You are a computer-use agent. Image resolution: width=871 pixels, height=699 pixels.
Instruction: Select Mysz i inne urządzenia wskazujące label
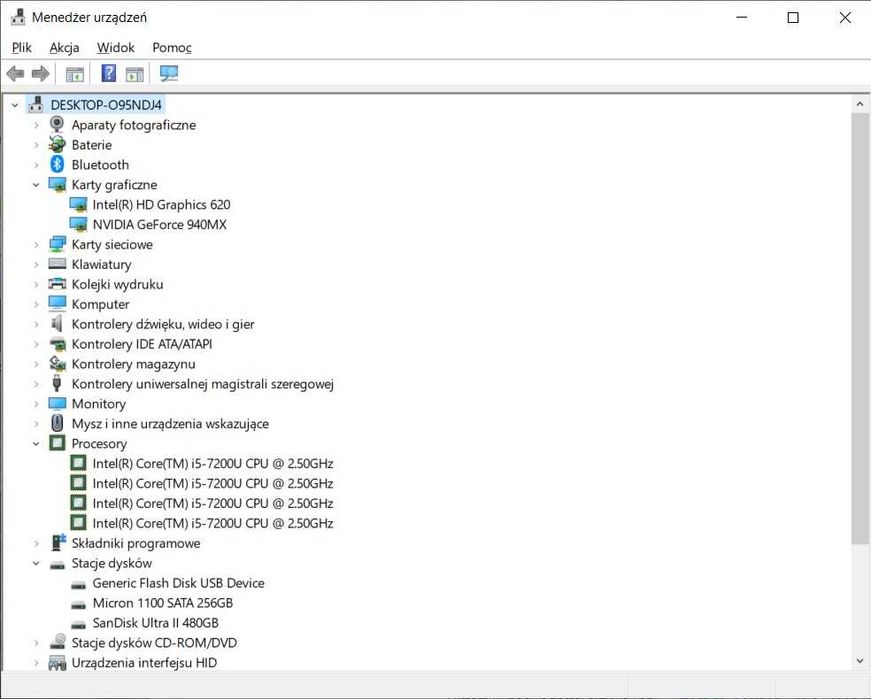click(x=170, y=424)
